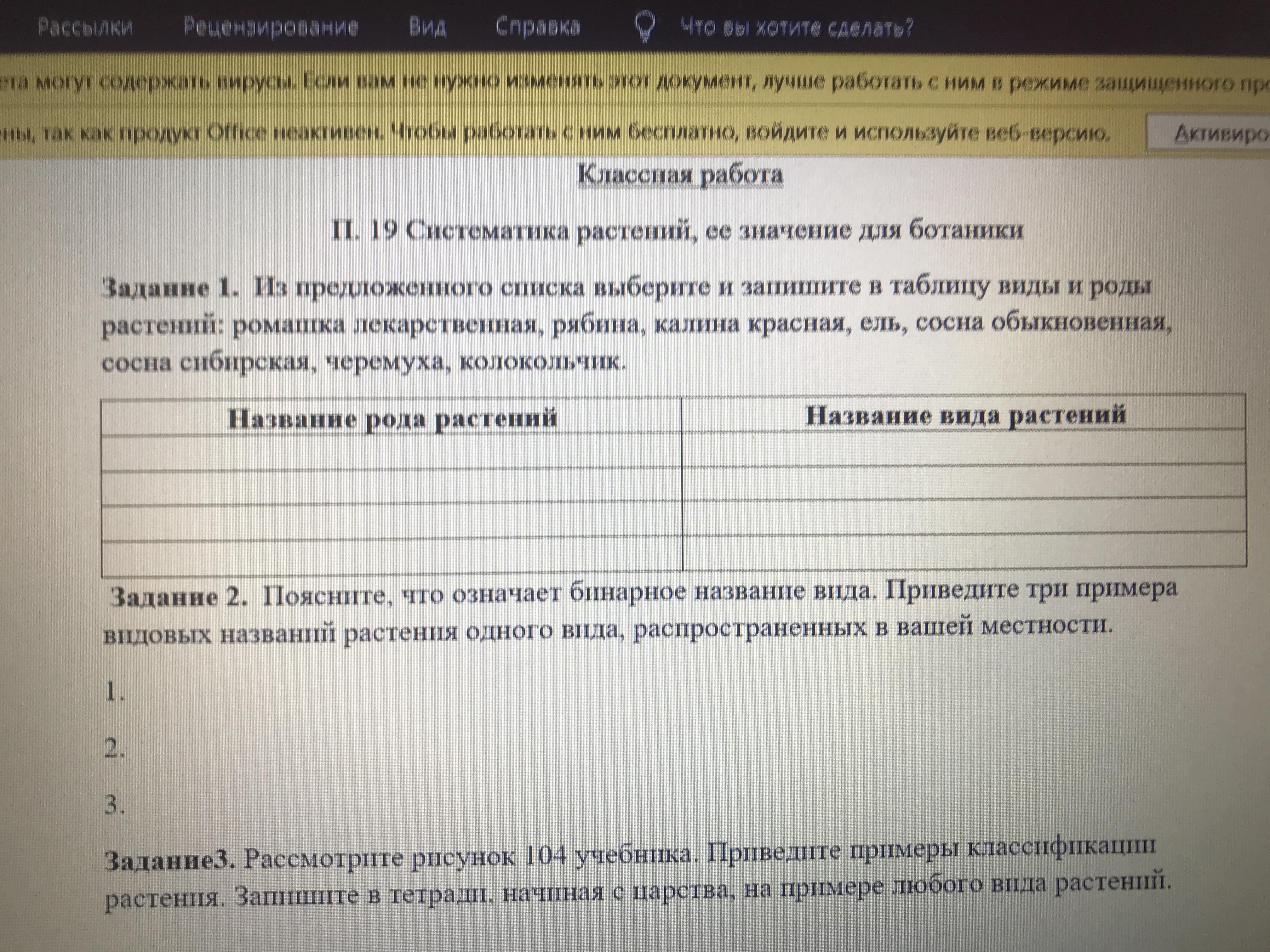Open the Вид ribbon tab
Screen dimensions: 1270x952
(x=427, y=27)
